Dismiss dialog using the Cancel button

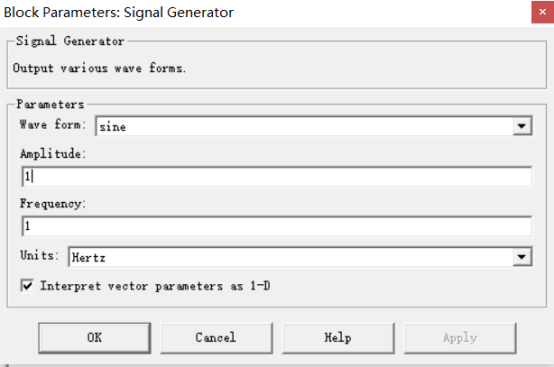coord(216,338)
